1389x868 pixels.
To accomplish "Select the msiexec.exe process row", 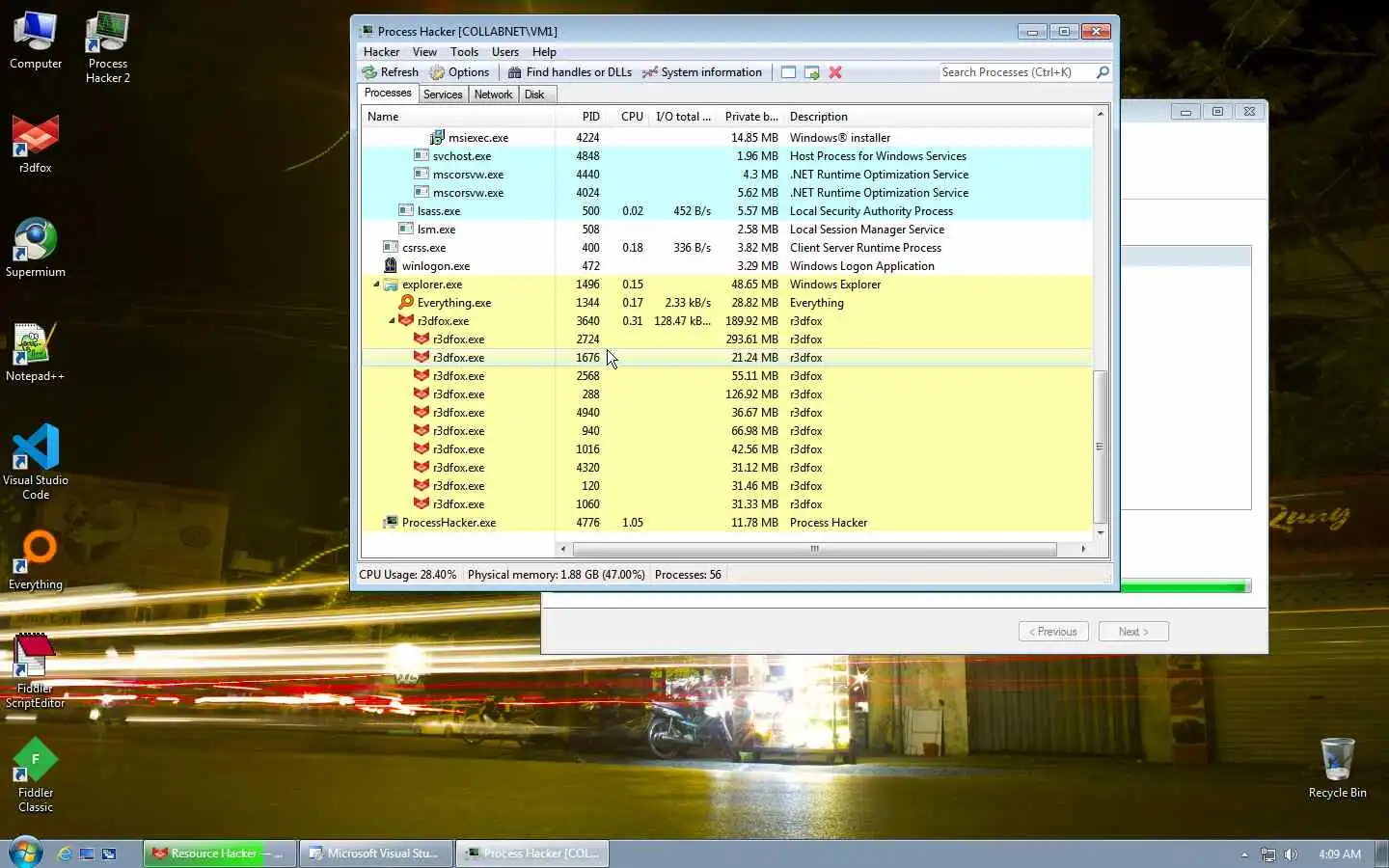I will pos(727,138).
